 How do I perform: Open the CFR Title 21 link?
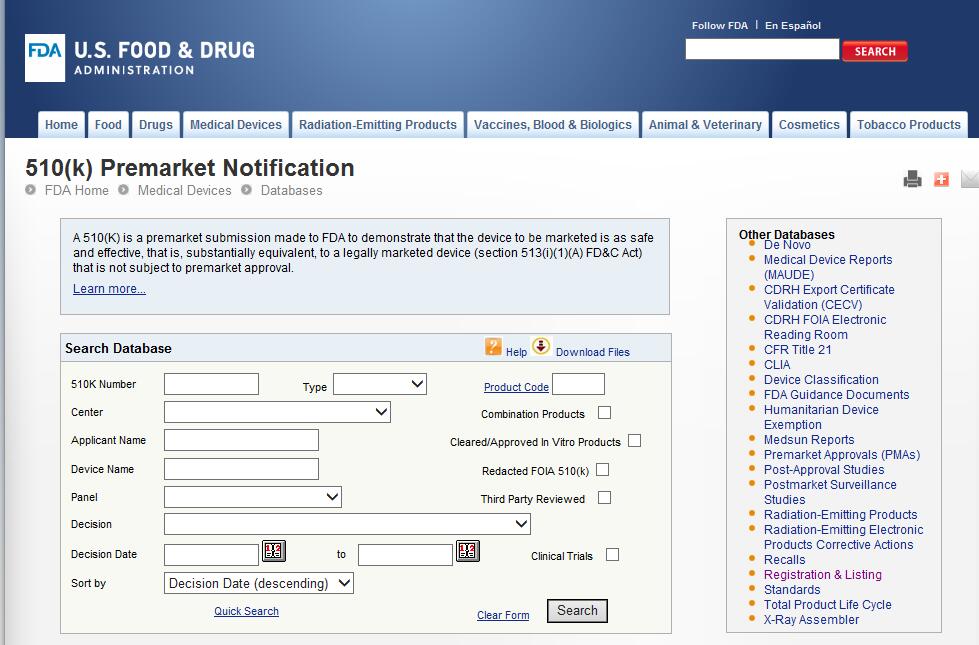pyautogui.click(x=798, y=350)
